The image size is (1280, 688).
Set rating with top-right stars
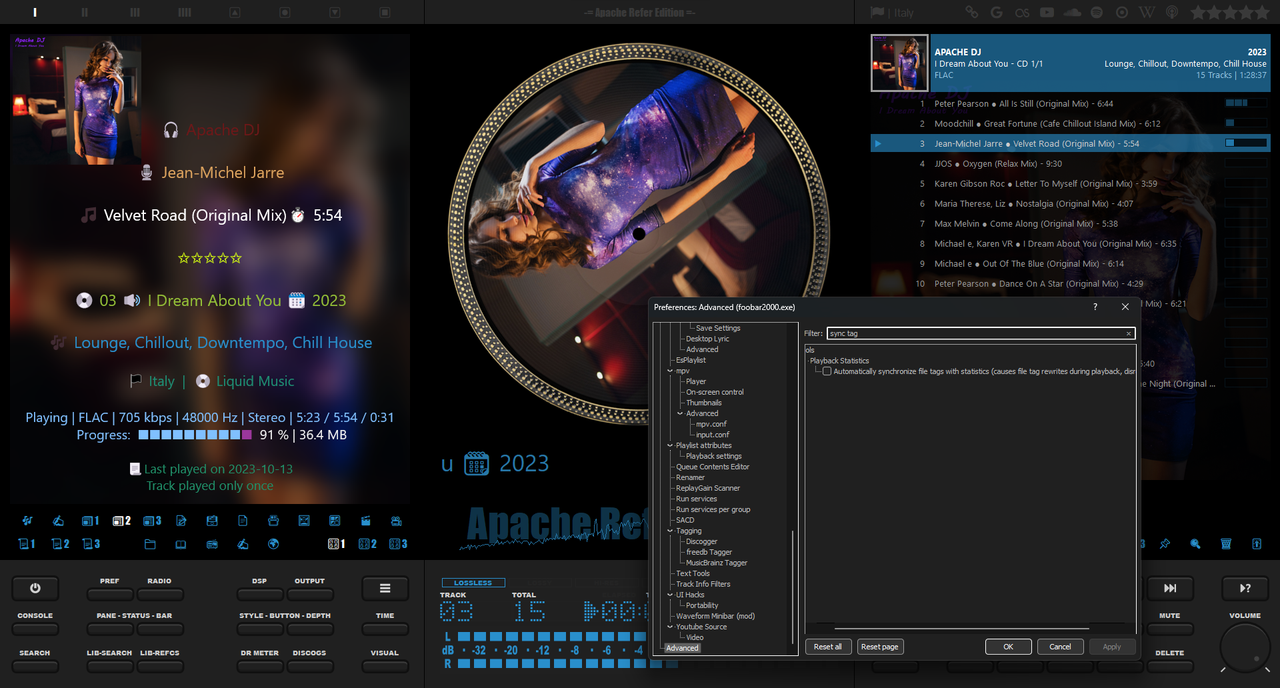pyautogui.click(x=1229, y=12)
